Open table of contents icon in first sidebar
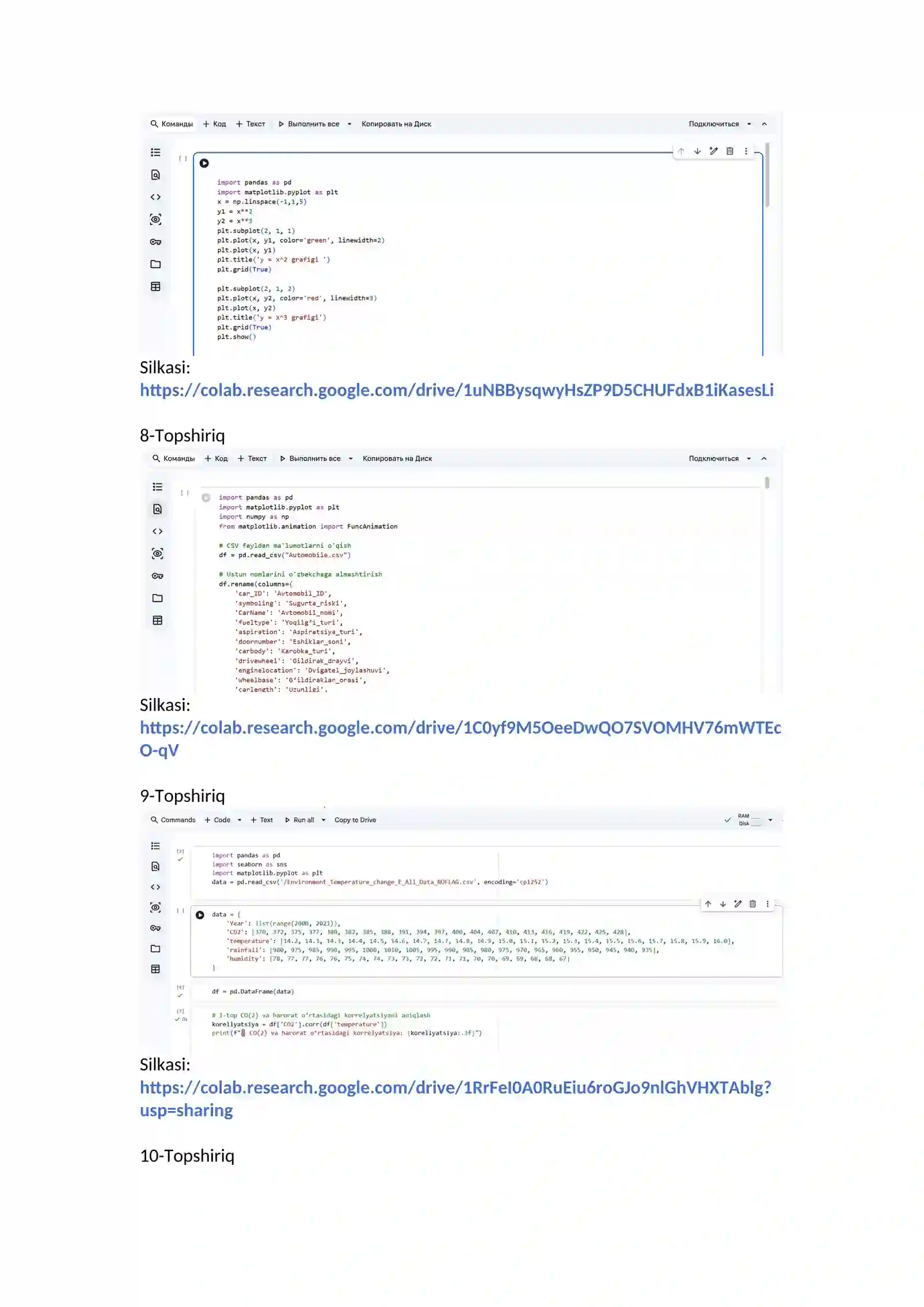 pyautogui.click(x=155, y=153)
